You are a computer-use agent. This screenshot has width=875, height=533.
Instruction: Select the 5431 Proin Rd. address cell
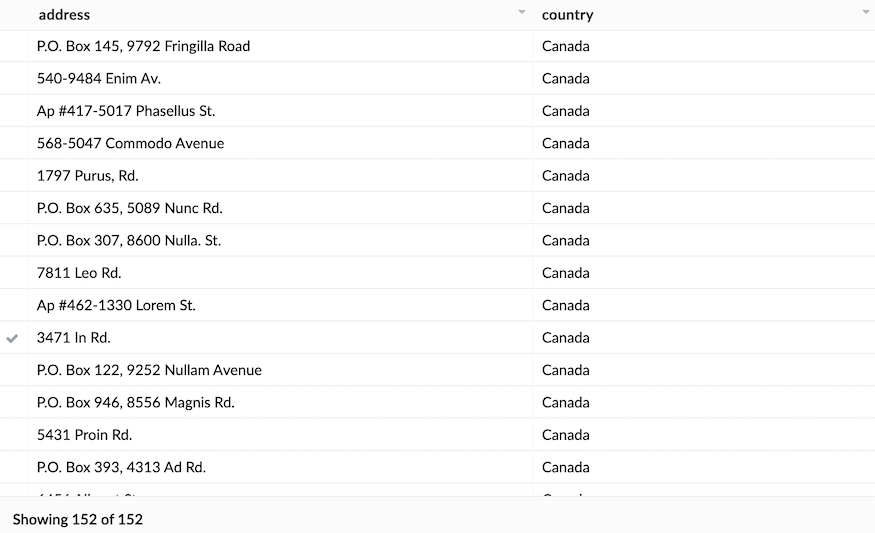tap(85, 435)
